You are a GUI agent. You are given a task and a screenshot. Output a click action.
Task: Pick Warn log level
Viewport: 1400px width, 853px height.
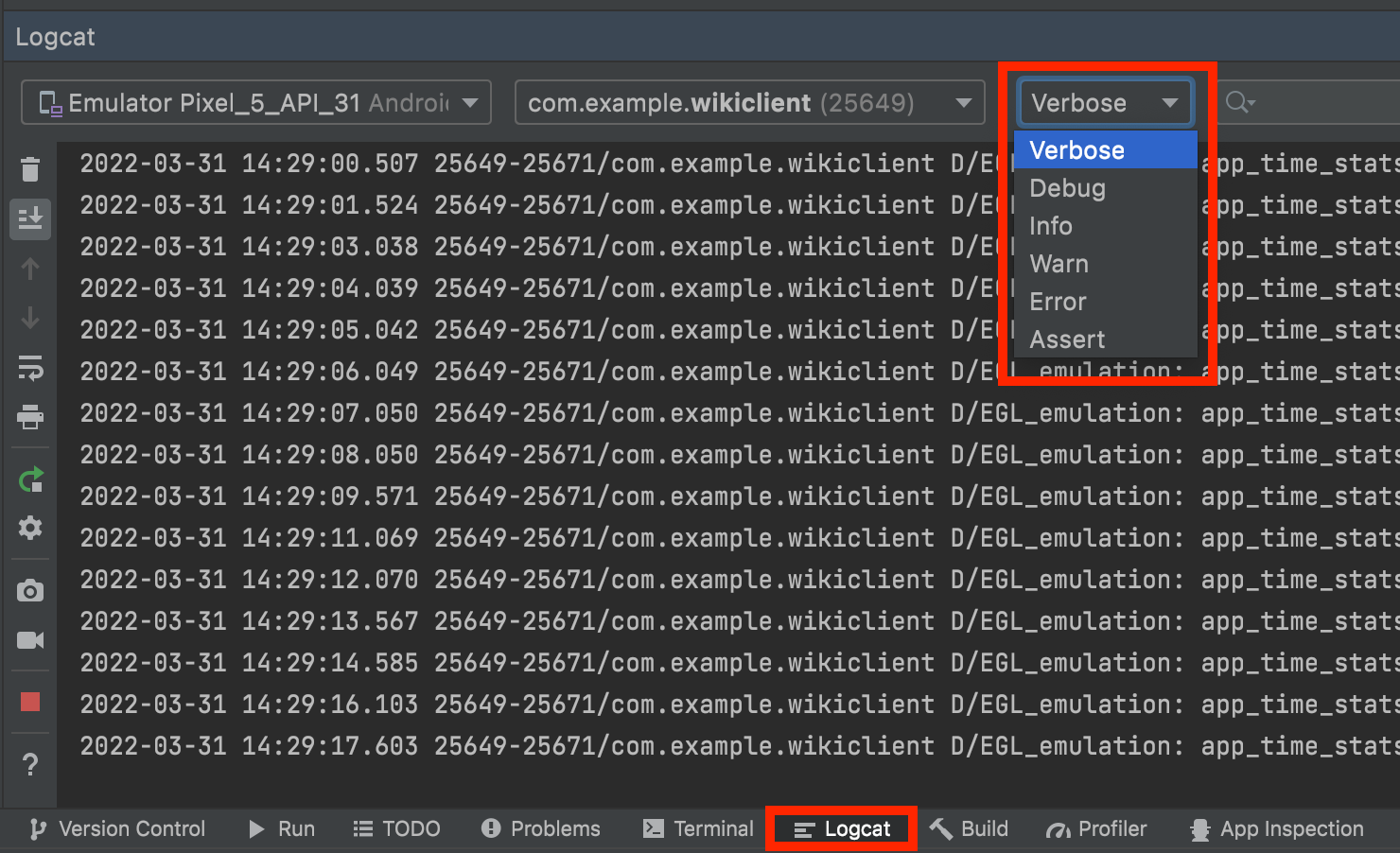pos(1106,263)
